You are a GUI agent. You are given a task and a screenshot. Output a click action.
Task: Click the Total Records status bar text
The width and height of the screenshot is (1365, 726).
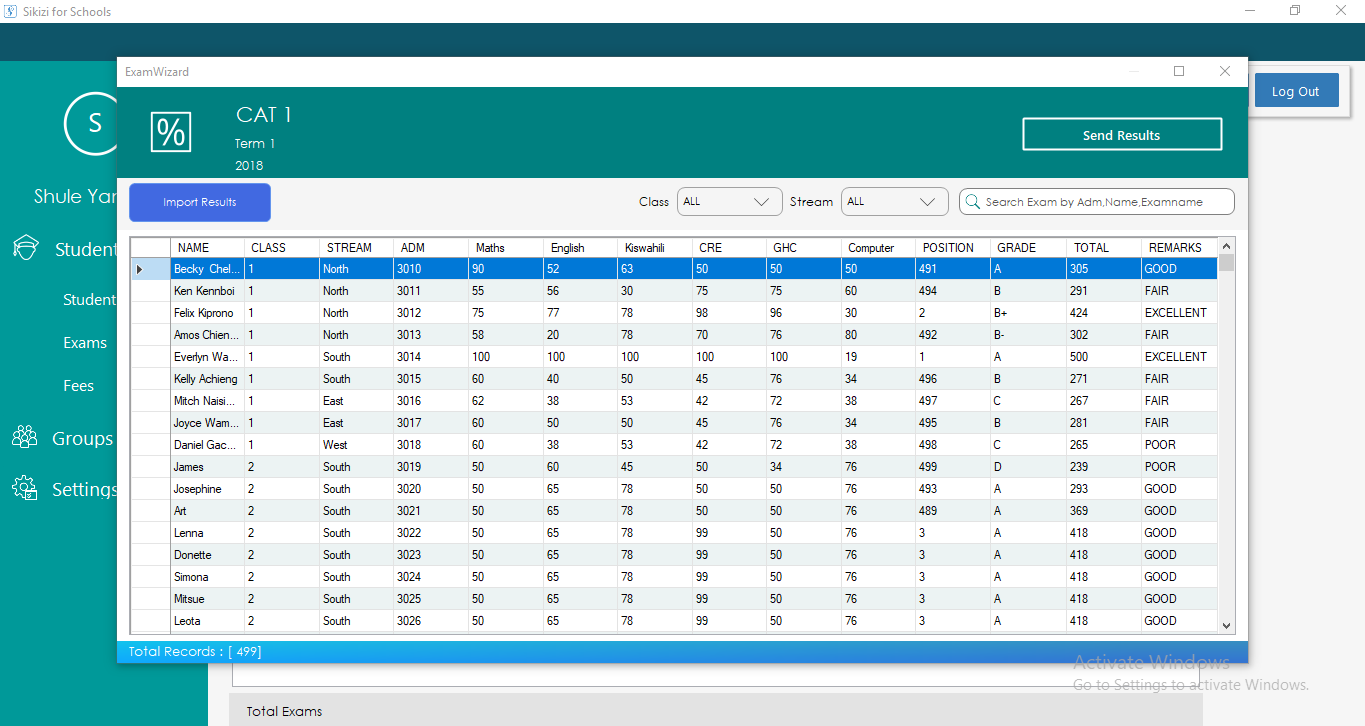pyautogui.click(x=195, y=652)
